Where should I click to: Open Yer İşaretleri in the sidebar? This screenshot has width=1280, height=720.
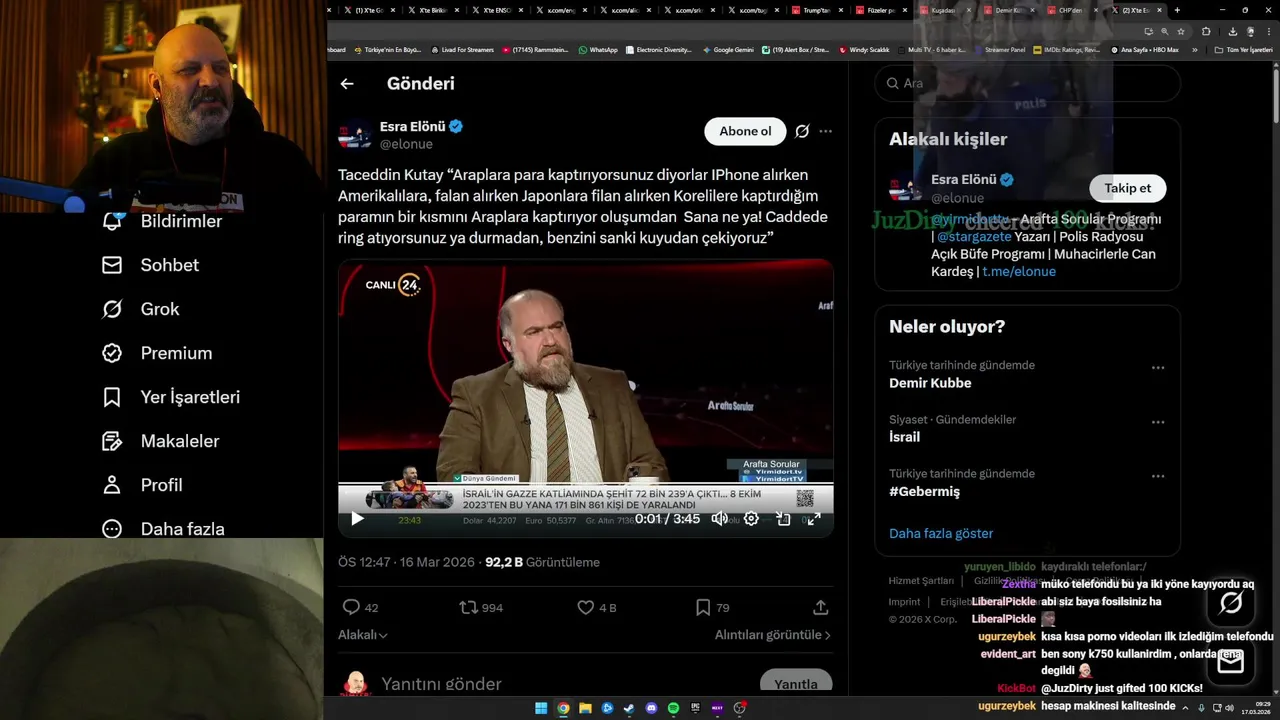point(171,397)
